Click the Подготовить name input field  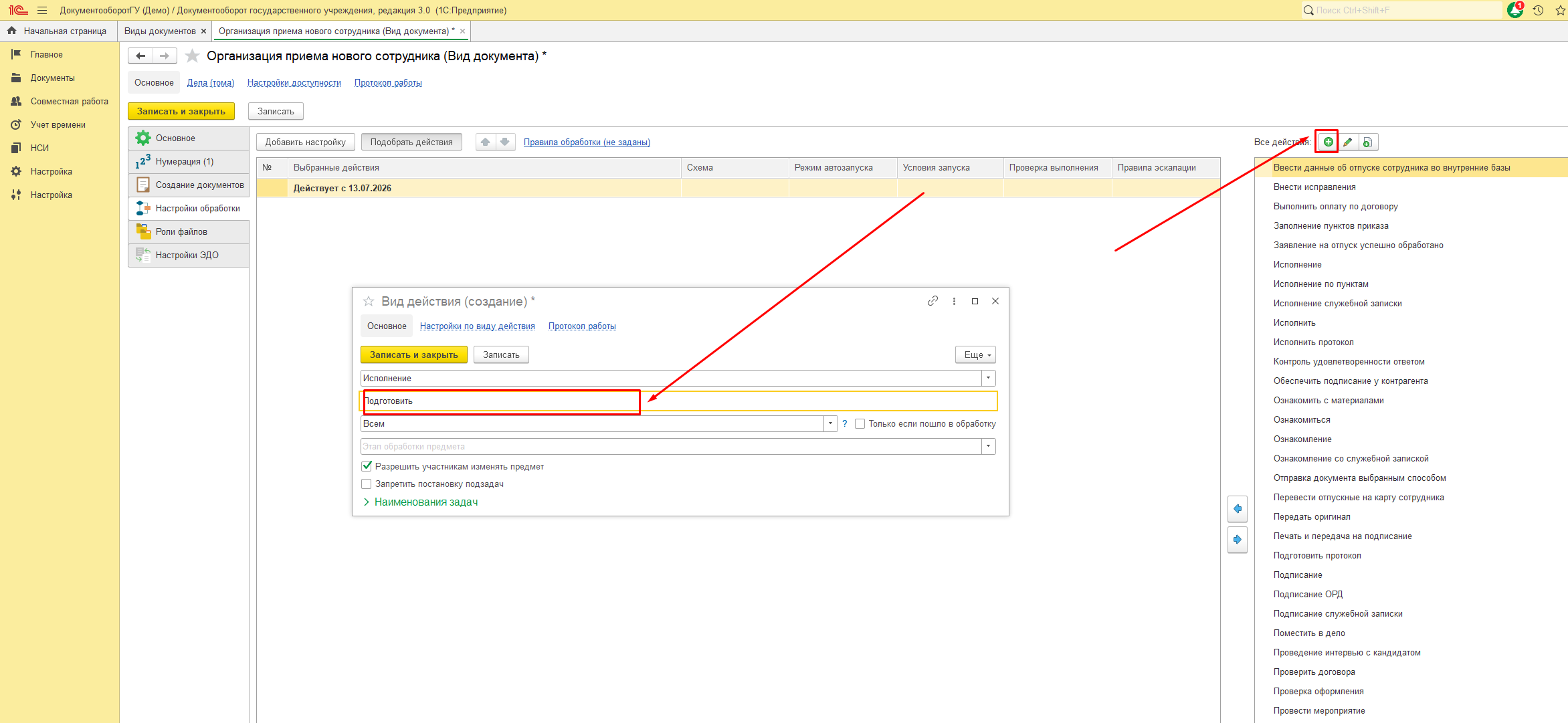678,401
